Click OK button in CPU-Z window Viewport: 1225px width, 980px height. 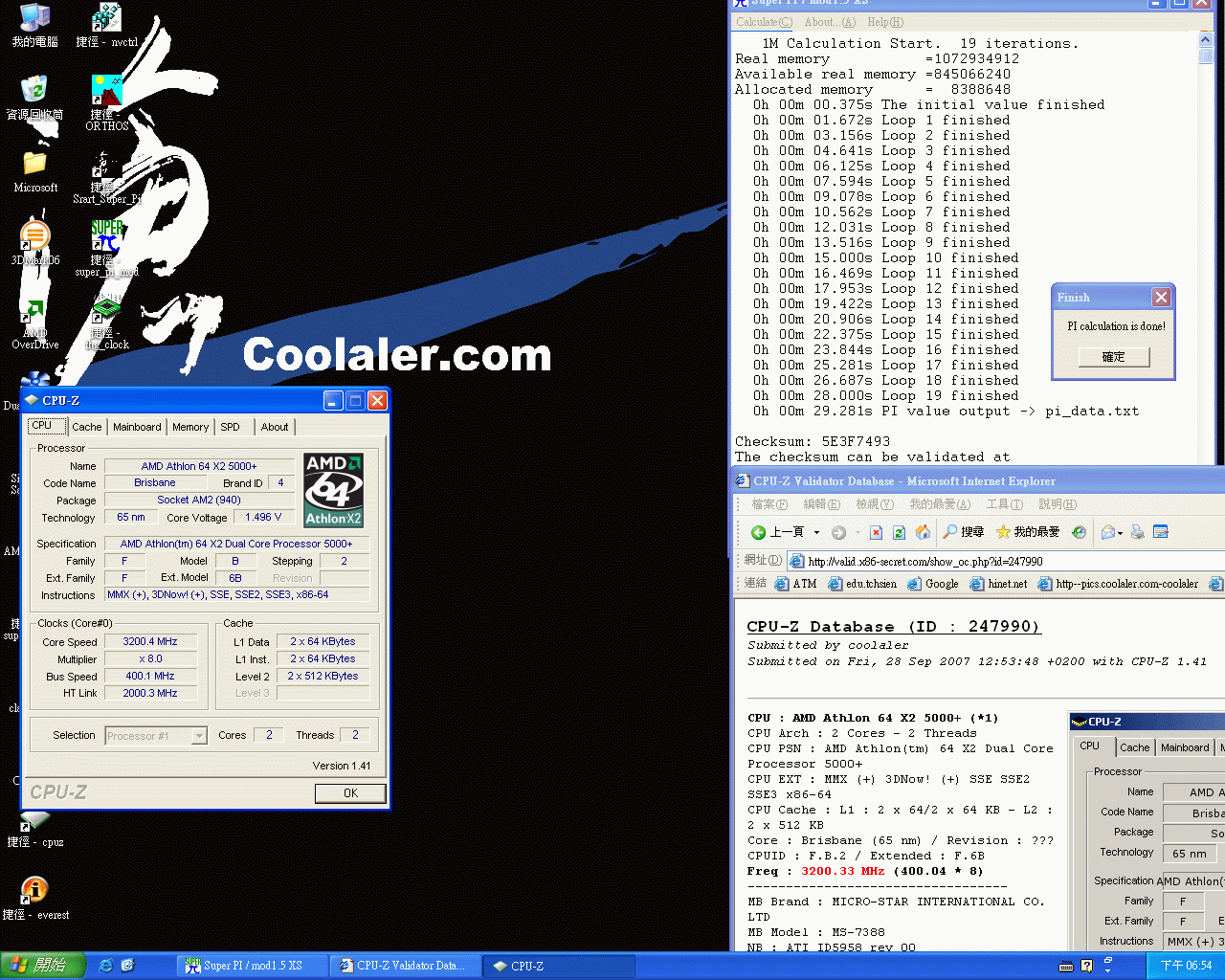coord(350,793)
